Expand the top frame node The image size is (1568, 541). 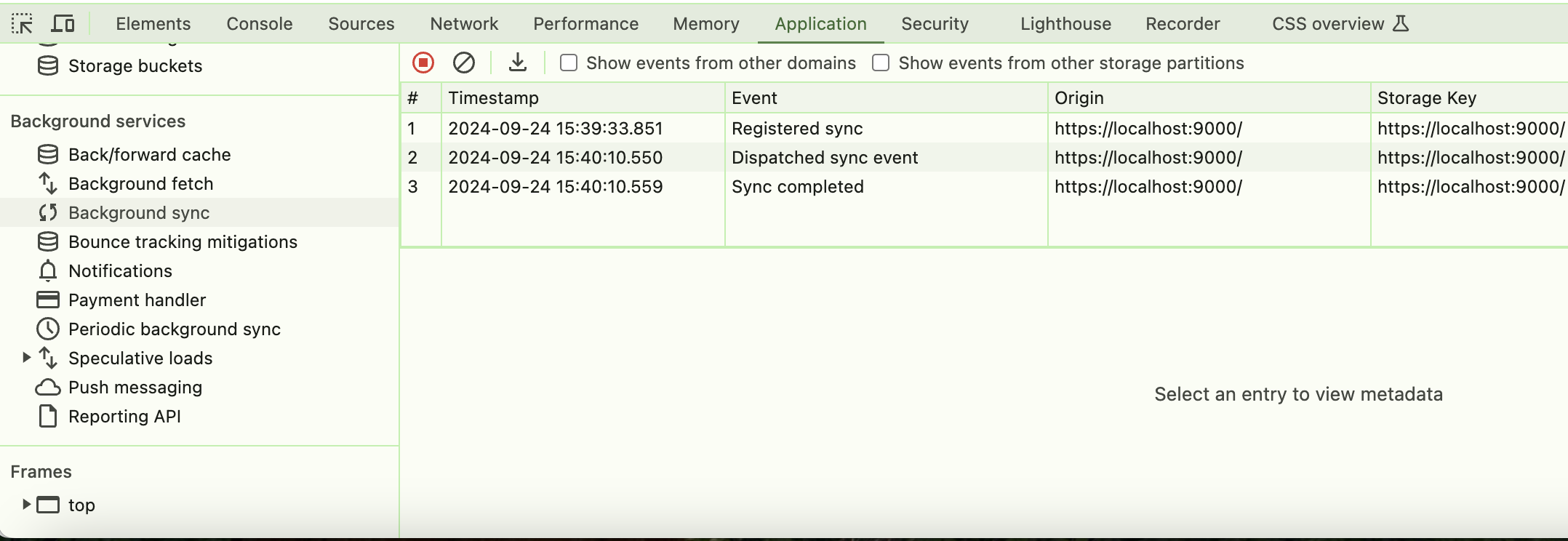[26, 505]
